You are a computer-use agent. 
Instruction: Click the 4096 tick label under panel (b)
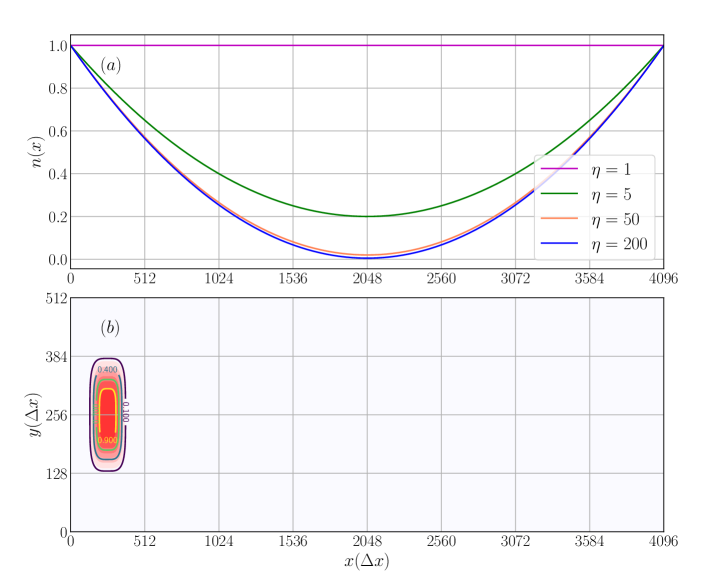(663, 541)
